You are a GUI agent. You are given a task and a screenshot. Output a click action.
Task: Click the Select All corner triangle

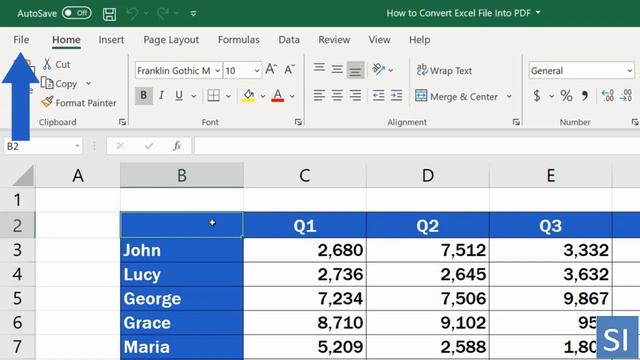(x=22, y=176)
